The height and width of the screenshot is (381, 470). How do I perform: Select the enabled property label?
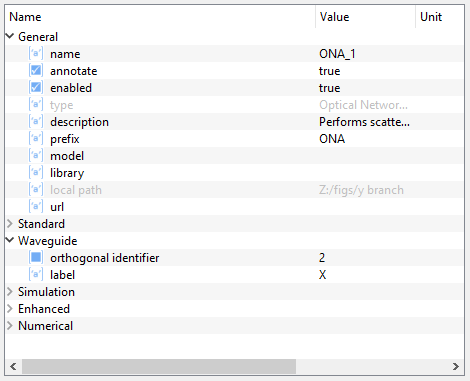click(71, 88)
